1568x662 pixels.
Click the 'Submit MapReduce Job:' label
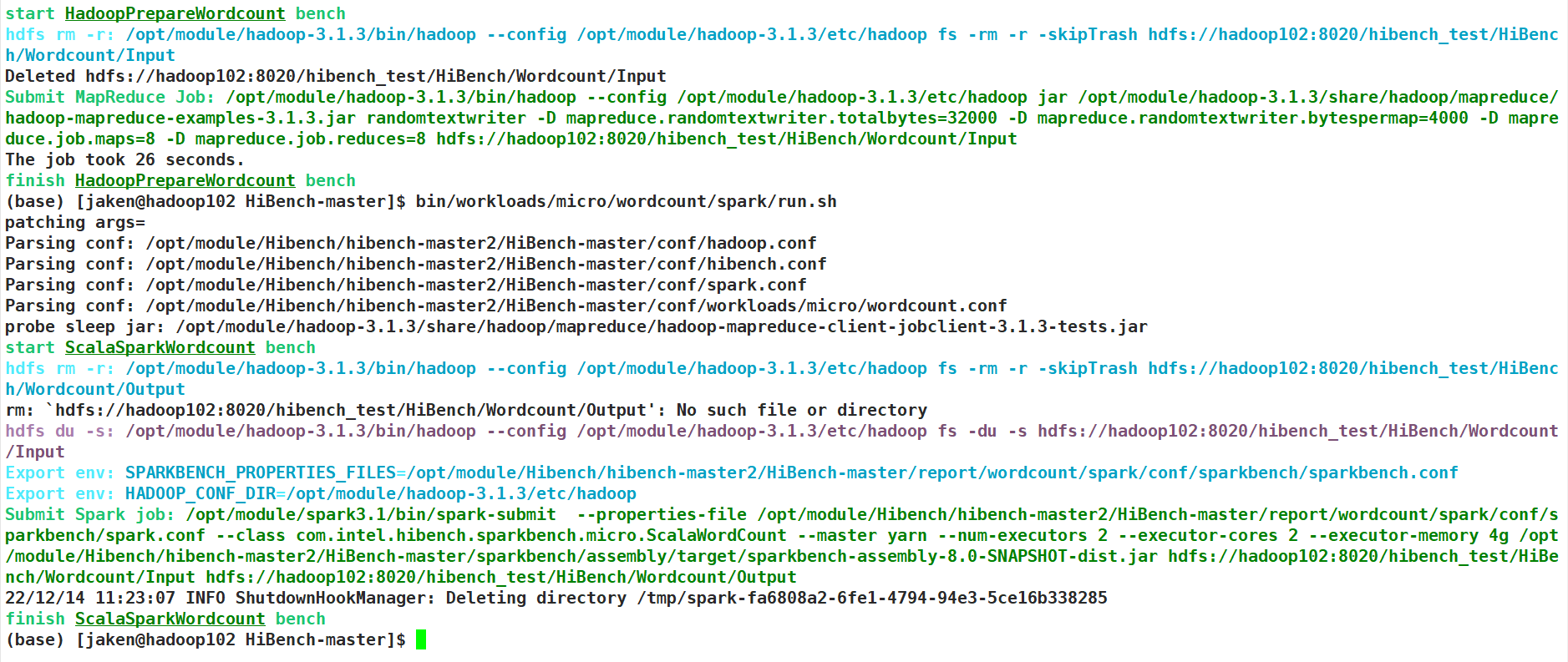click(109, 97)
